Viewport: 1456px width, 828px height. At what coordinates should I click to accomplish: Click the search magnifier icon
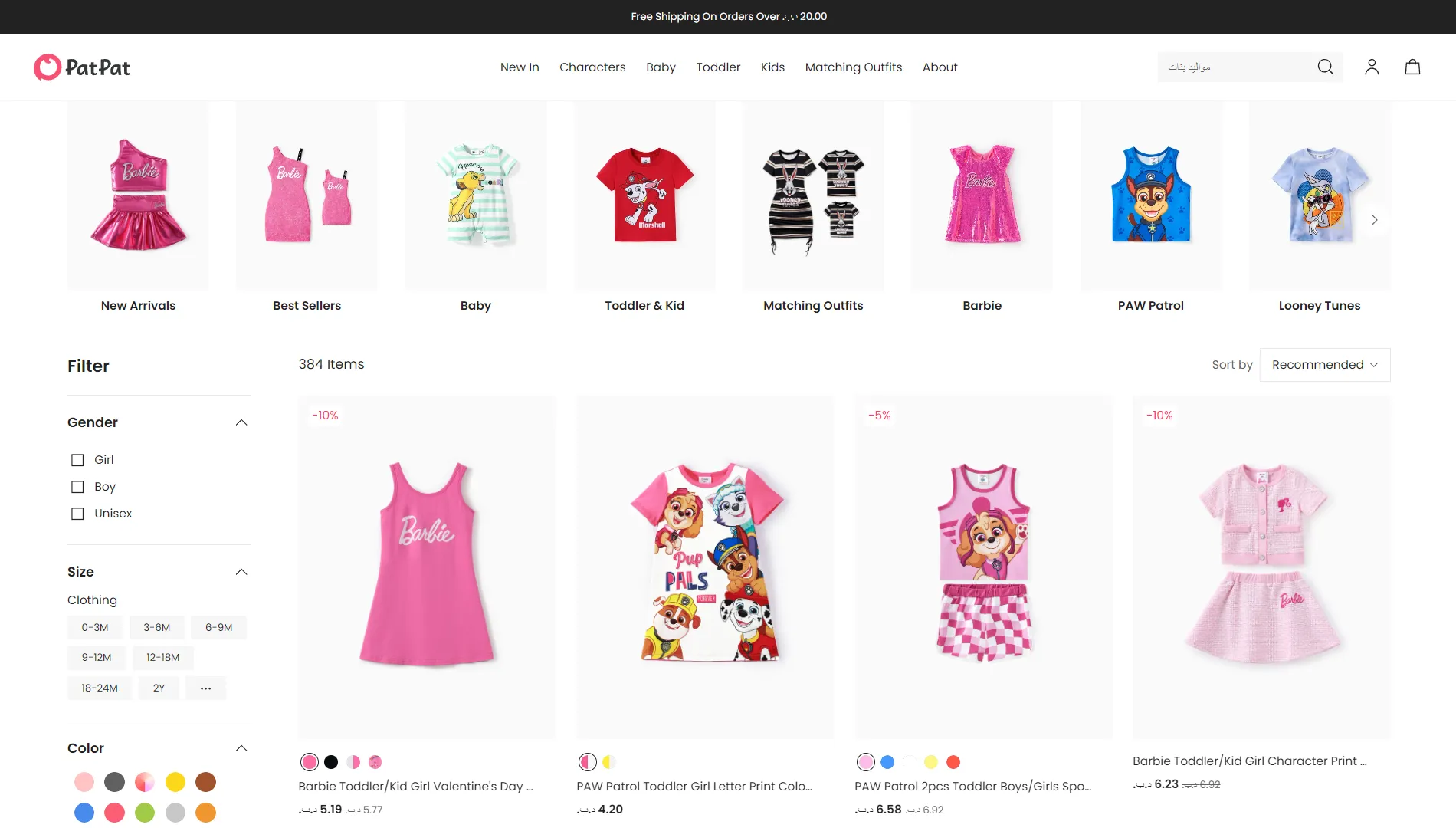1326,67
